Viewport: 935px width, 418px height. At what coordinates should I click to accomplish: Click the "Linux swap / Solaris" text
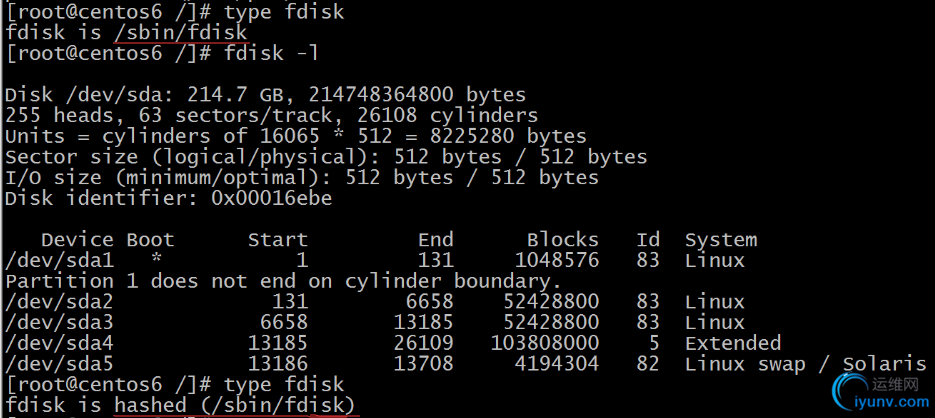(x=804, y=364)
